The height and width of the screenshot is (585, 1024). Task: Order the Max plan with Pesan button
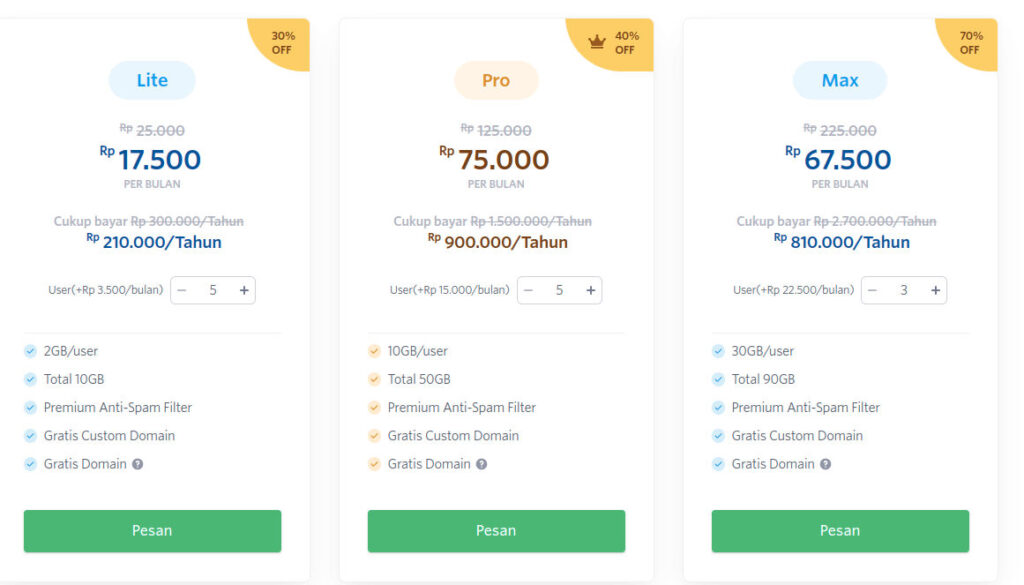pyautogui.click(x=840, y=531)
